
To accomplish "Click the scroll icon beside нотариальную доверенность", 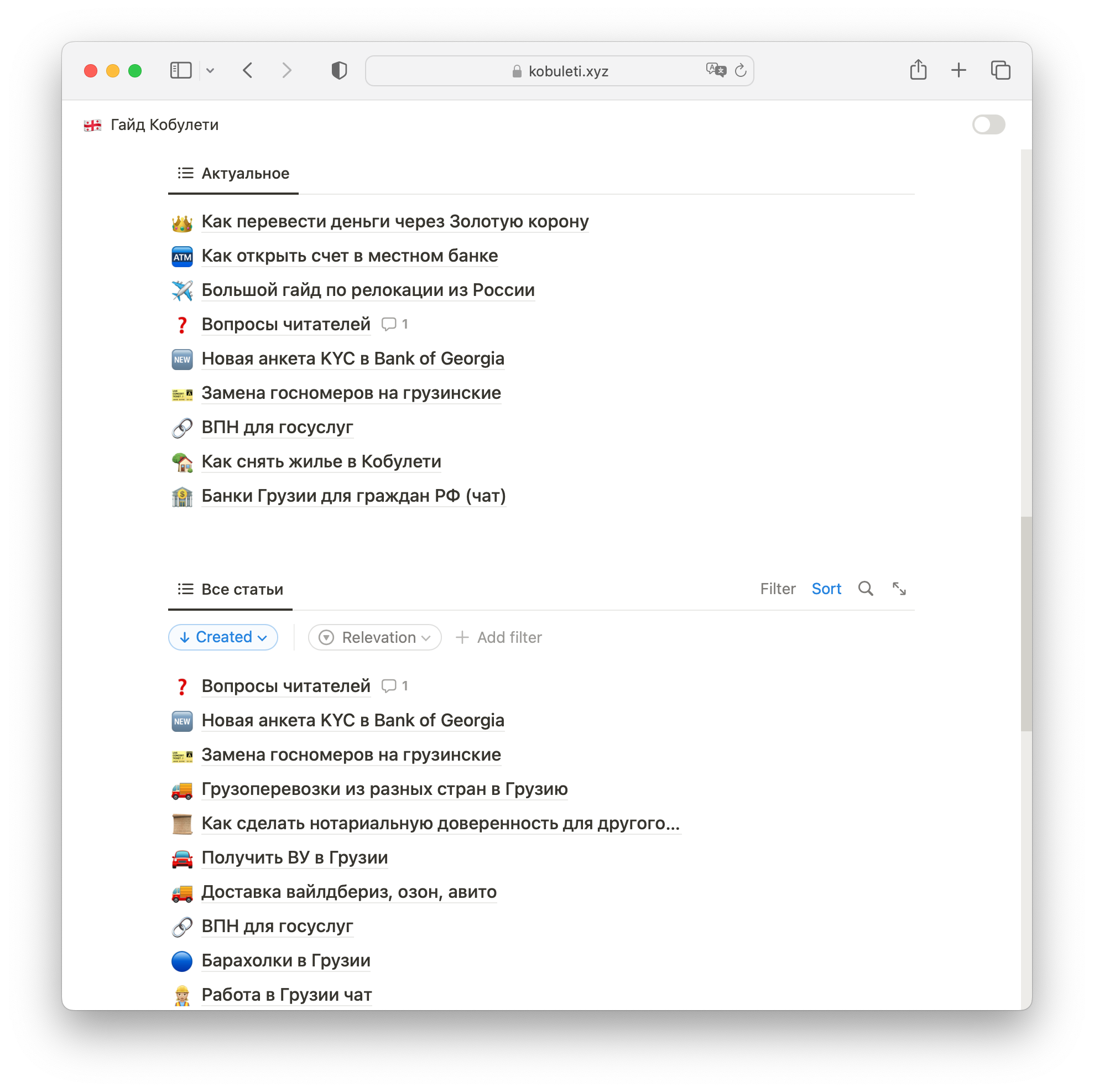I will click(182, 825).
